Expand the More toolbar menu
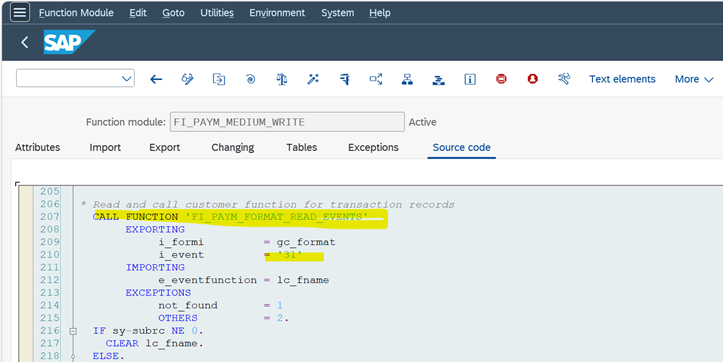Viewport: 723px width, 362px height. coord(694,79)
